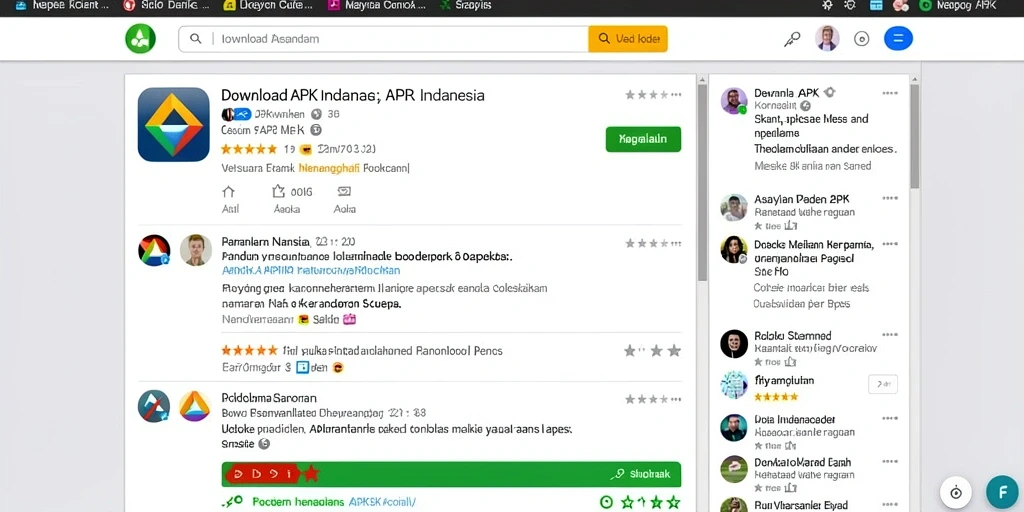Click the key icon in the header

(x=792, y=39)
